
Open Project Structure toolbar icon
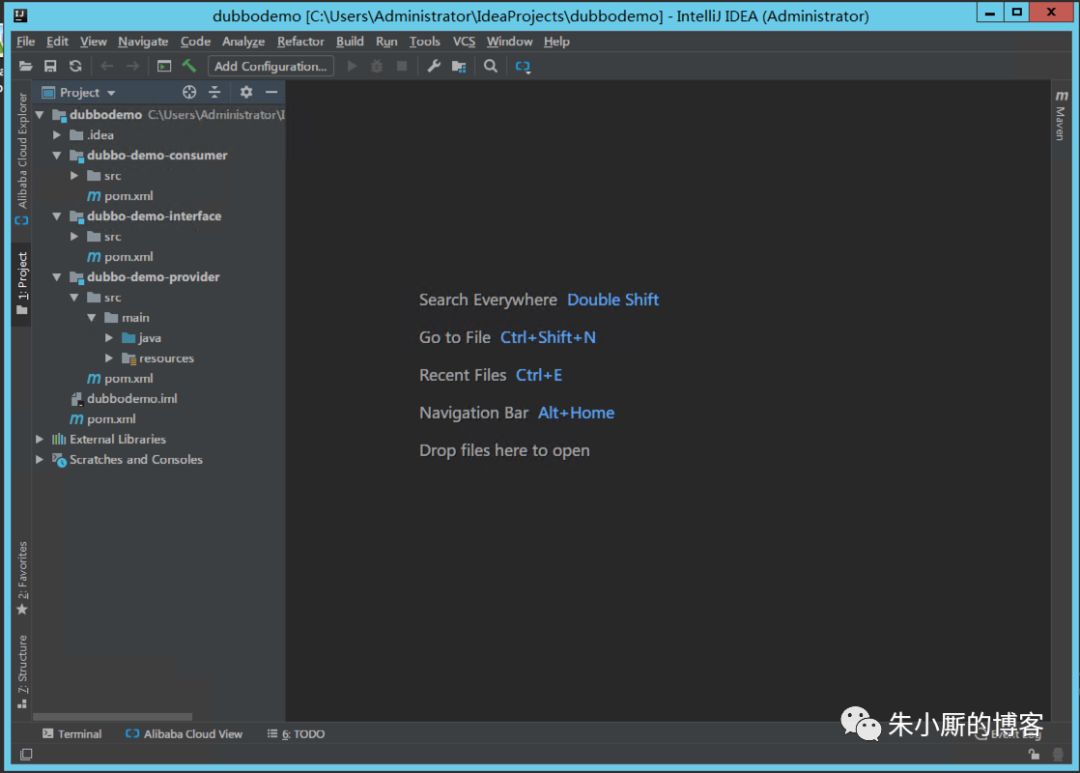tap(459, 66)
